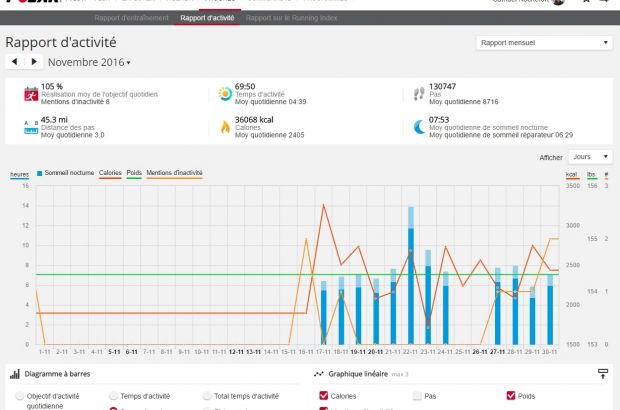Open the Rapport mensuel dropdown
The height and width of the screenshot is (410, 620).
(x=543, y=43)
